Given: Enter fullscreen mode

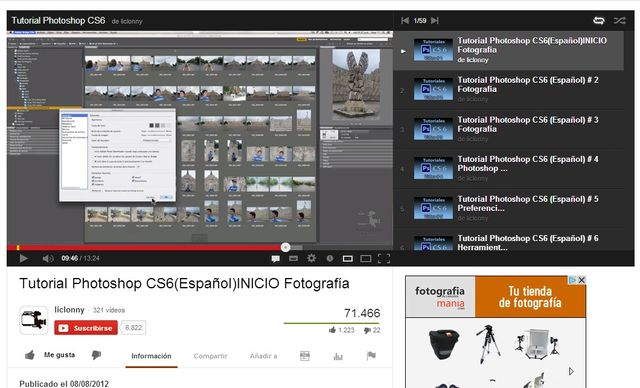Looking at the screenshot, I should [384, 258].
